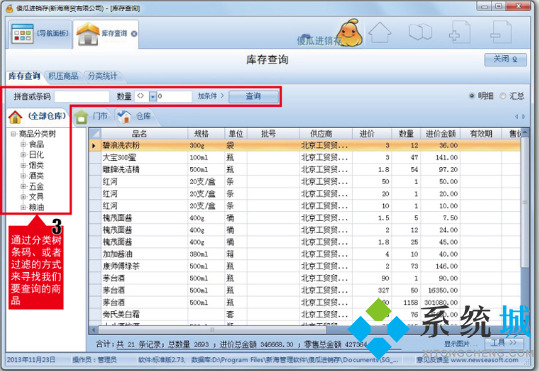Expand the 日化 category node
The image size is (539, 371).
tap(23, 155)
